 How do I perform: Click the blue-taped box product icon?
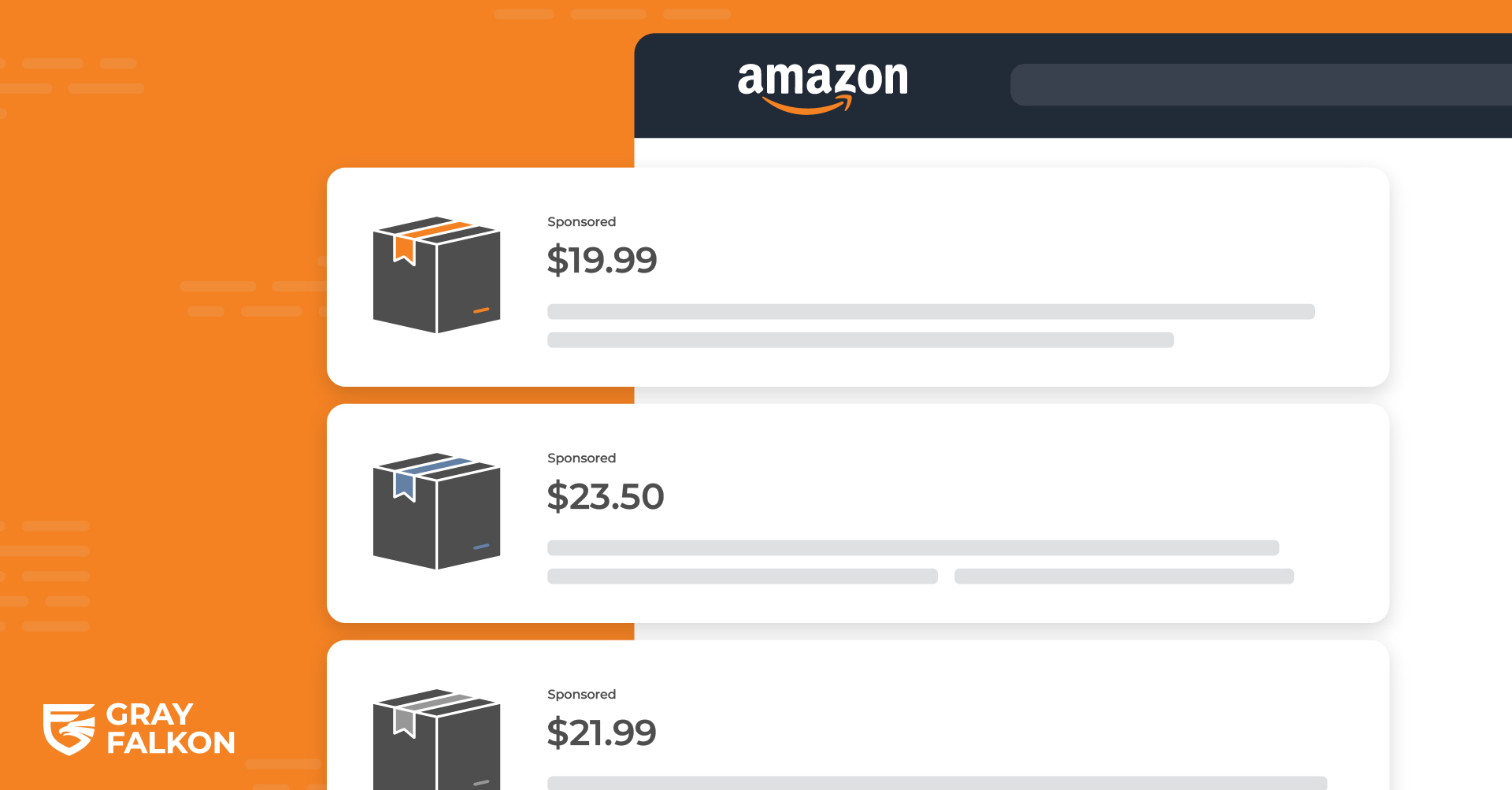[x=436, y=510]
